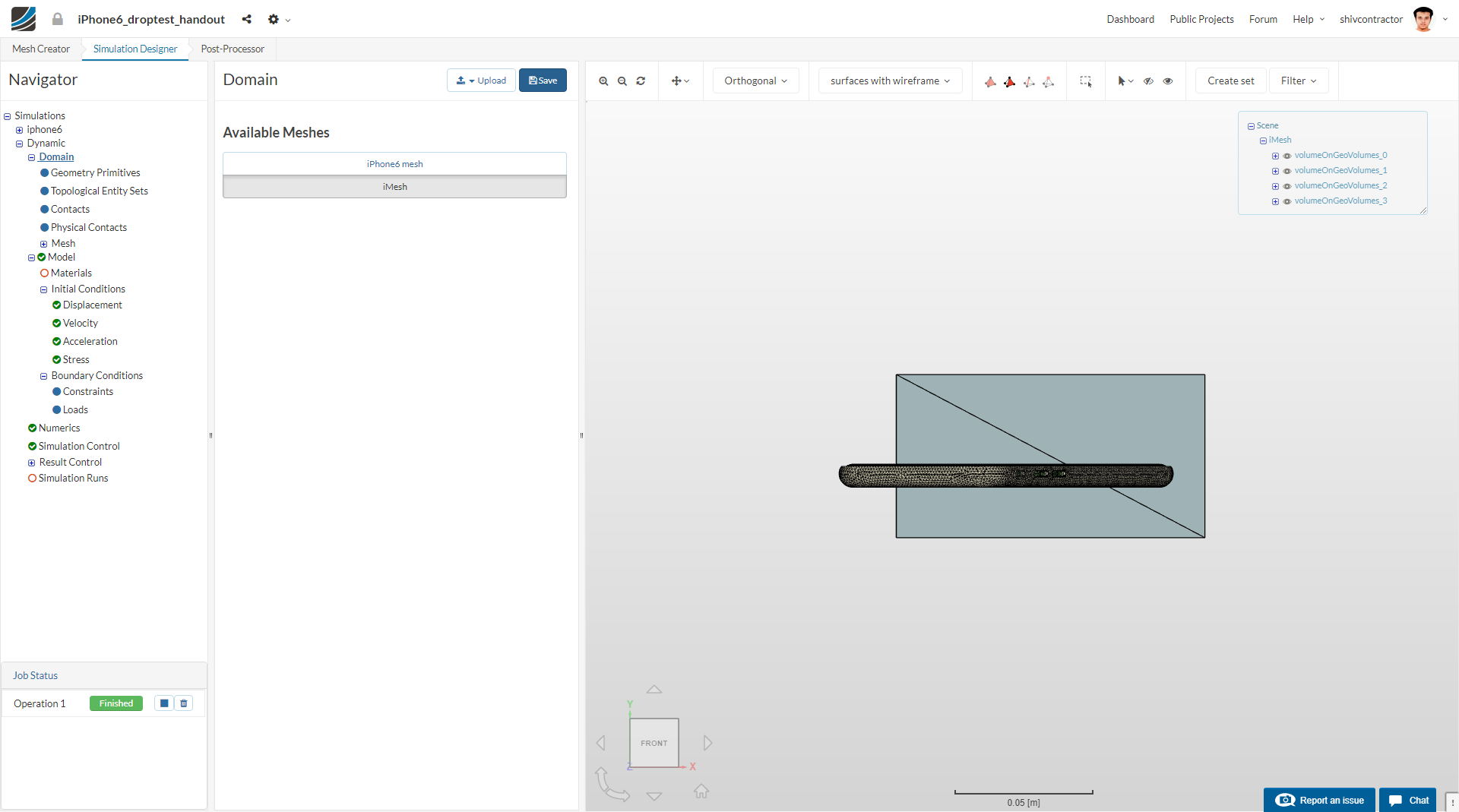
Task: Delete Operation 1 with the trash icon
Action: (184, 703)
